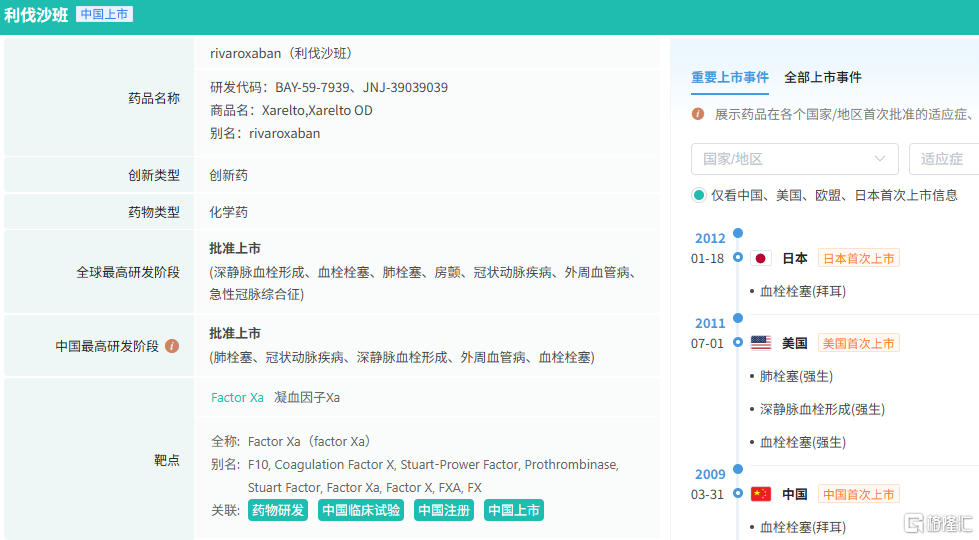The height and width of the screenshot is (540, 979).
Task: Click 血栓栓塞(拜耳) under 日本
Action: (803, 292)
